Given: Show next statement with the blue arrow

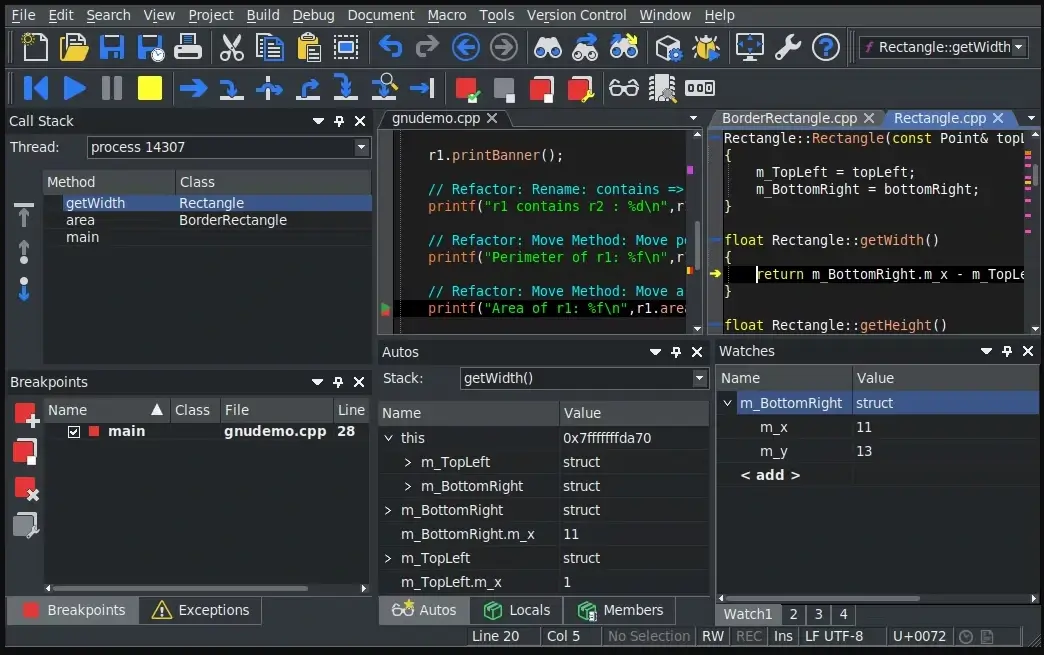Looking at the screenshot, I should (x=194, y=88).
